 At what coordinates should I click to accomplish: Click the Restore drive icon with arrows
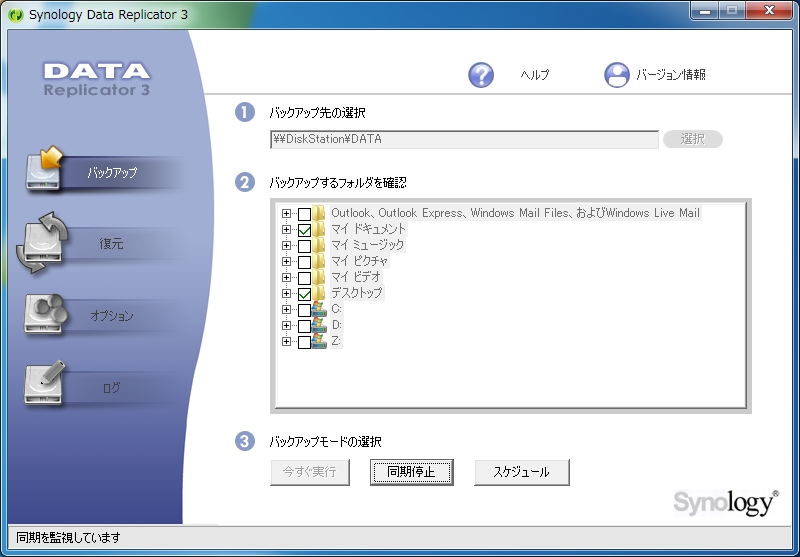(42, 242)
